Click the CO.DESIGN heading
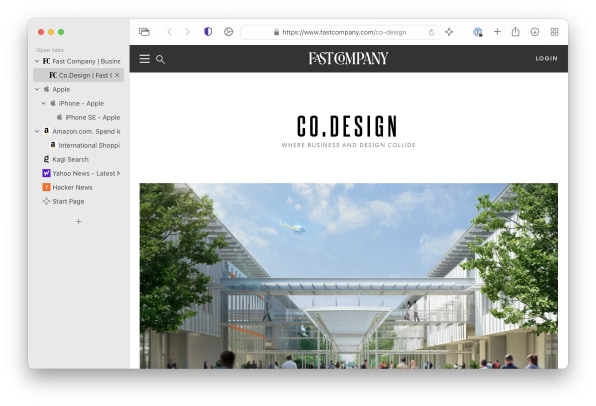This screenshot has height=406, width=596. 347,126
